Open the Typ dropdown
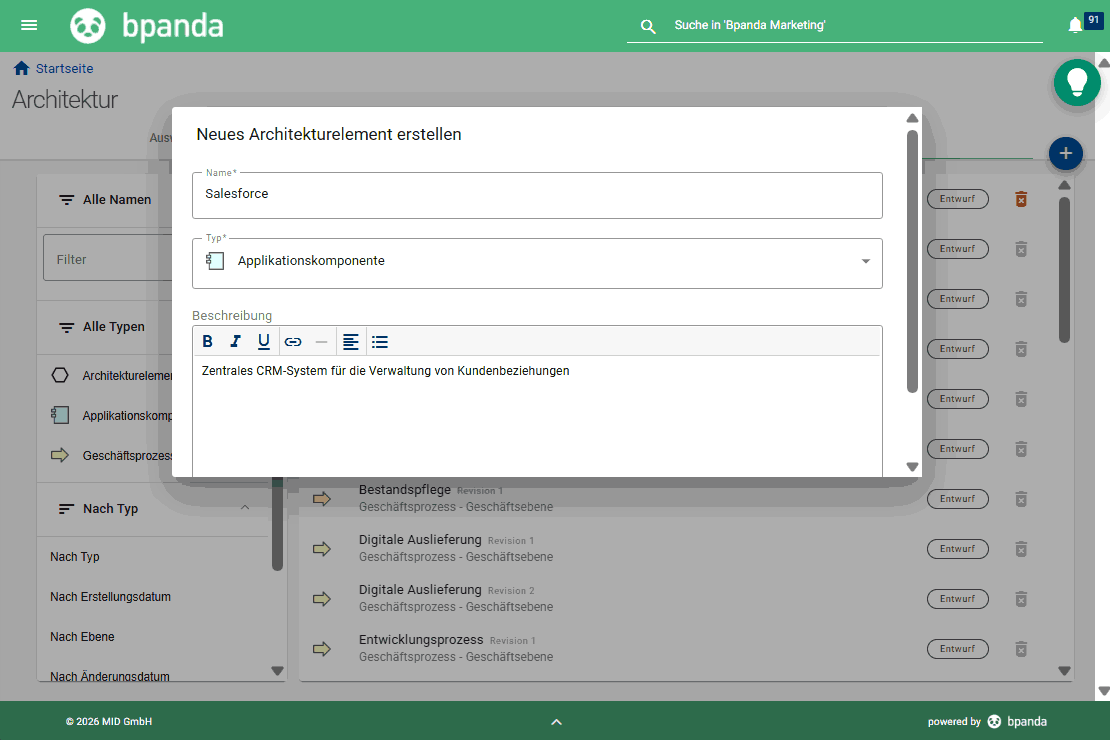1110x740 pixels. click(864, 260)
